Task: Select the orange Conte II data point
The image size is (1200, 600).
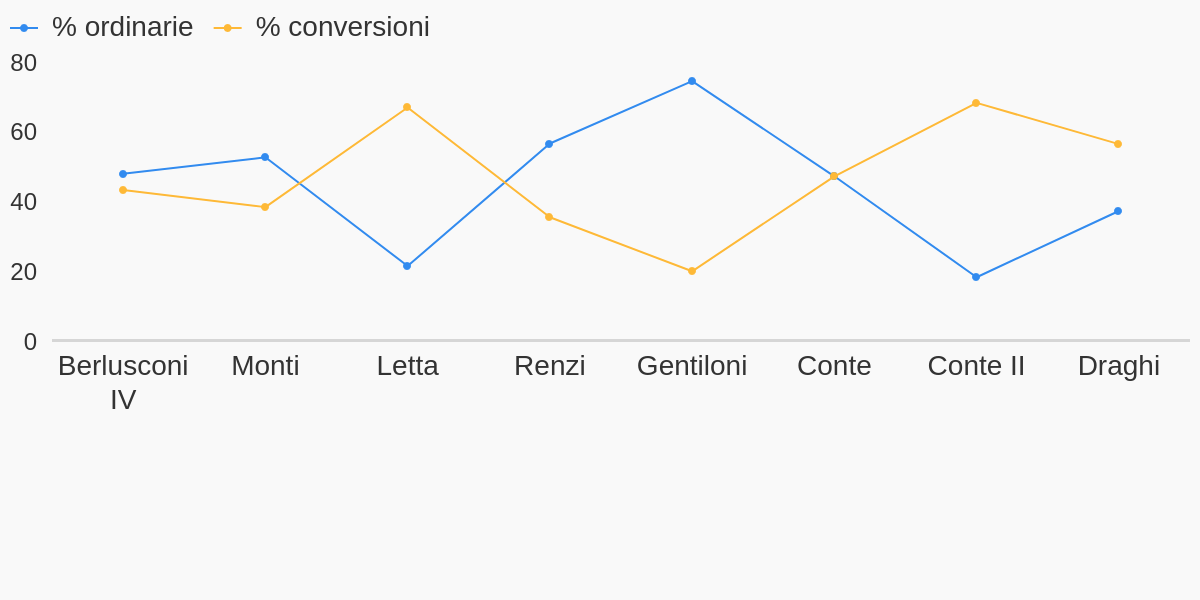Action: [x=976, y=103]
